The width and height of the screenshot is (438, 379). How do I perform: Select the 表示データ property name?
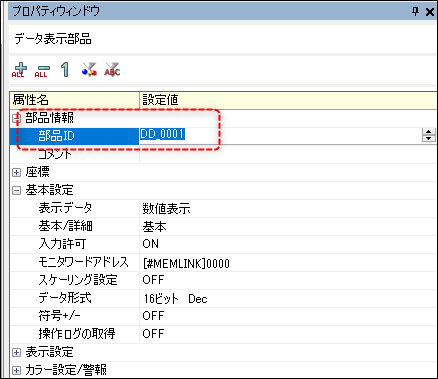coord(65,208)
